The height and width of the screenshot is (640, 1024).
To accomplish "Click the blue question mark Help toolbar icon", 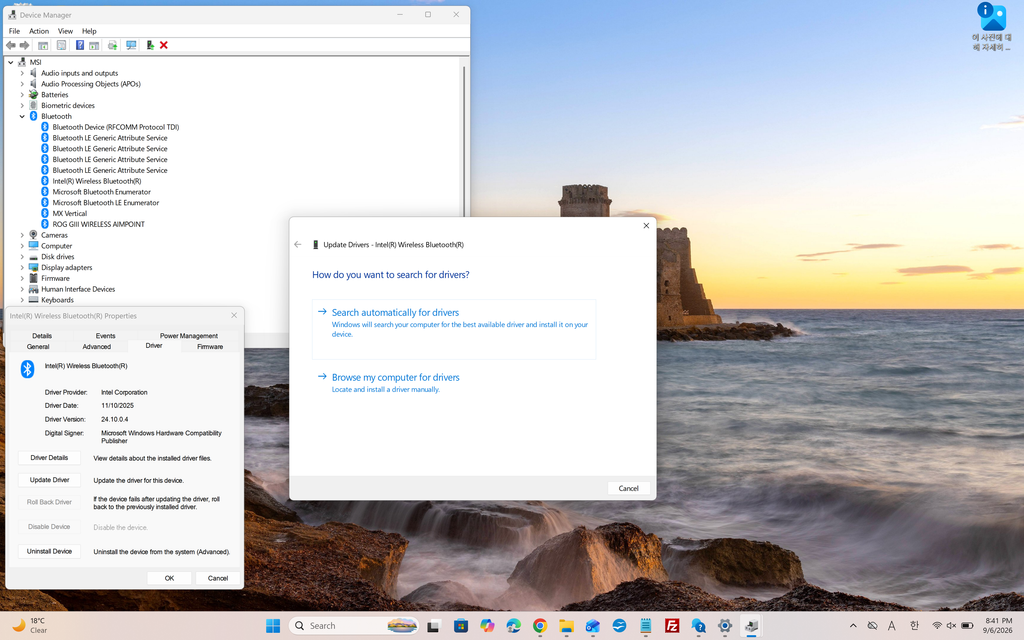I will [x=80, y=45].
